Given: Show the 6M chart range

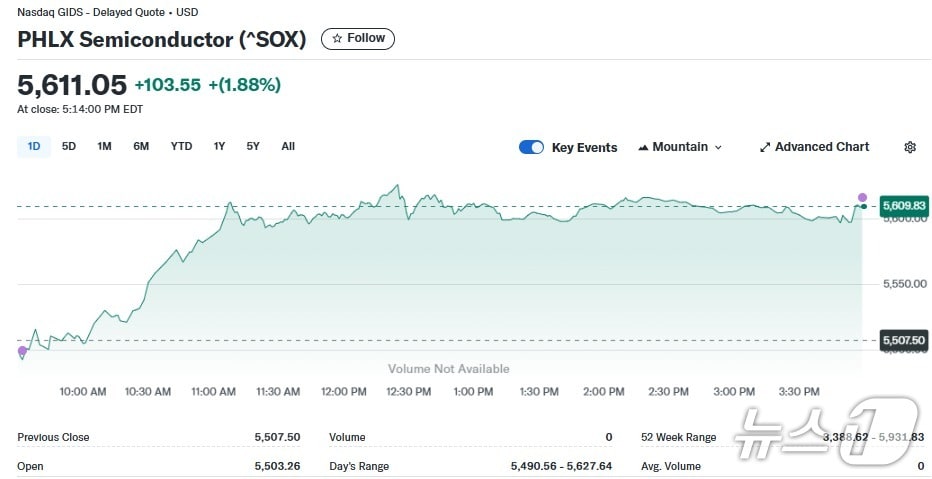Looking at the screenshot, I should click(x=141, y=147).
